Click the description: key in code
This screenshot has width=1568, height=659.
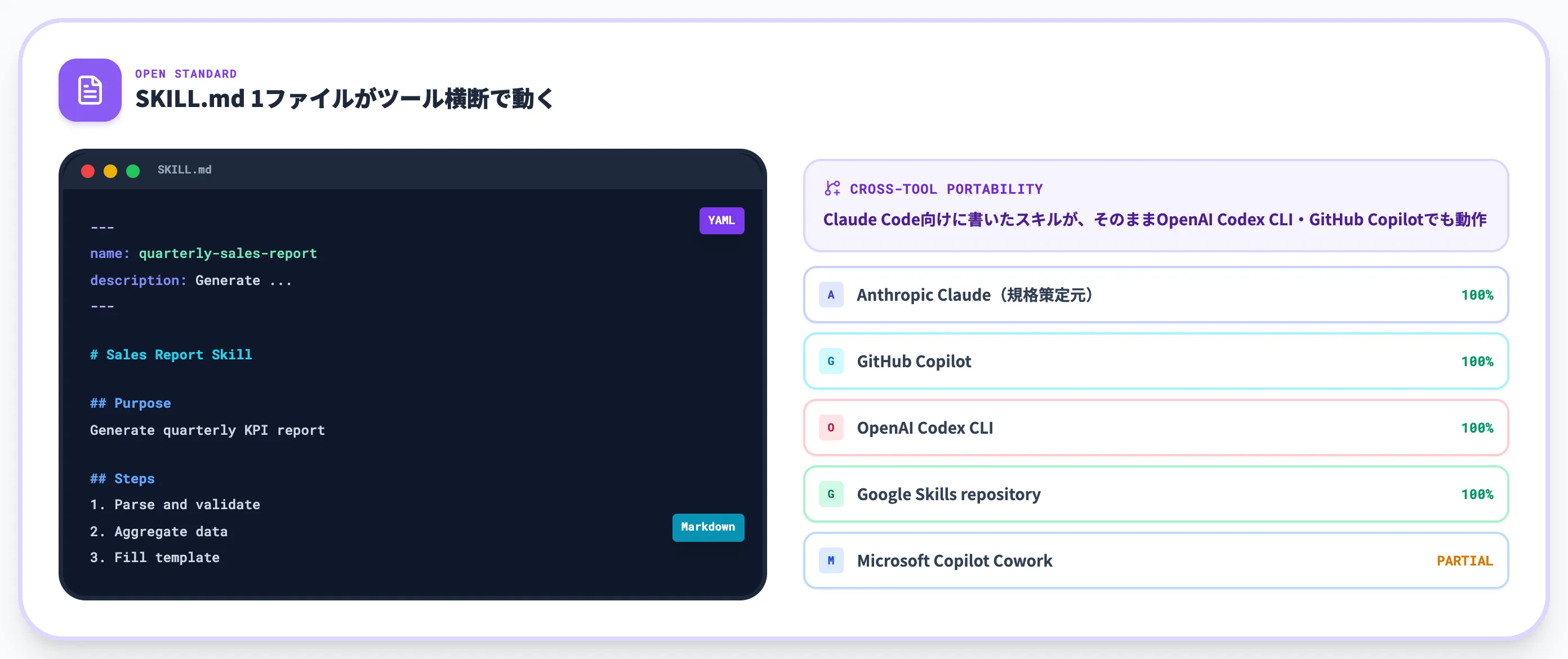click(138, 280)
